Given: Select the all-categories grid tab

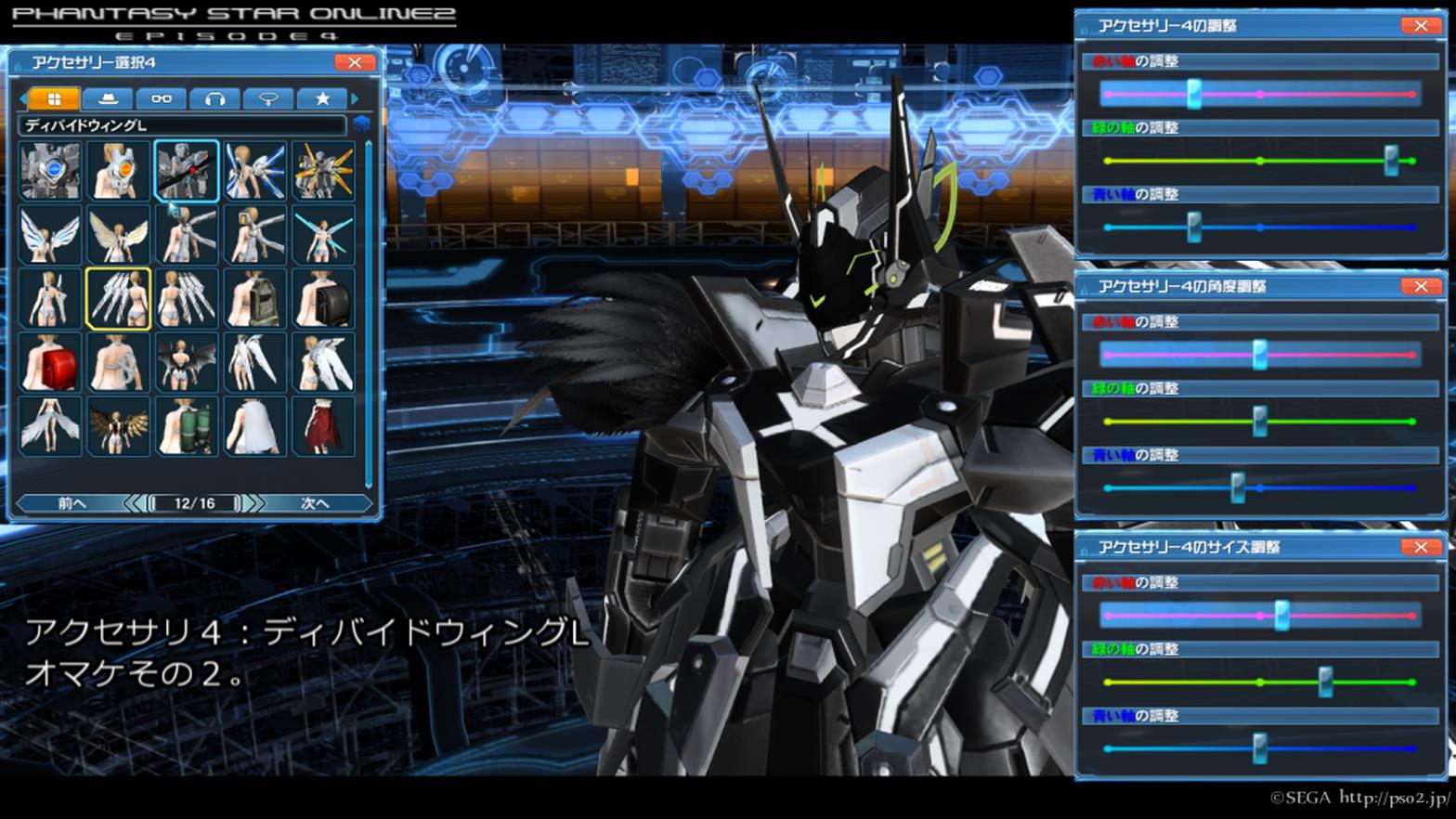Looking at the screenshot, I should 54,98.
